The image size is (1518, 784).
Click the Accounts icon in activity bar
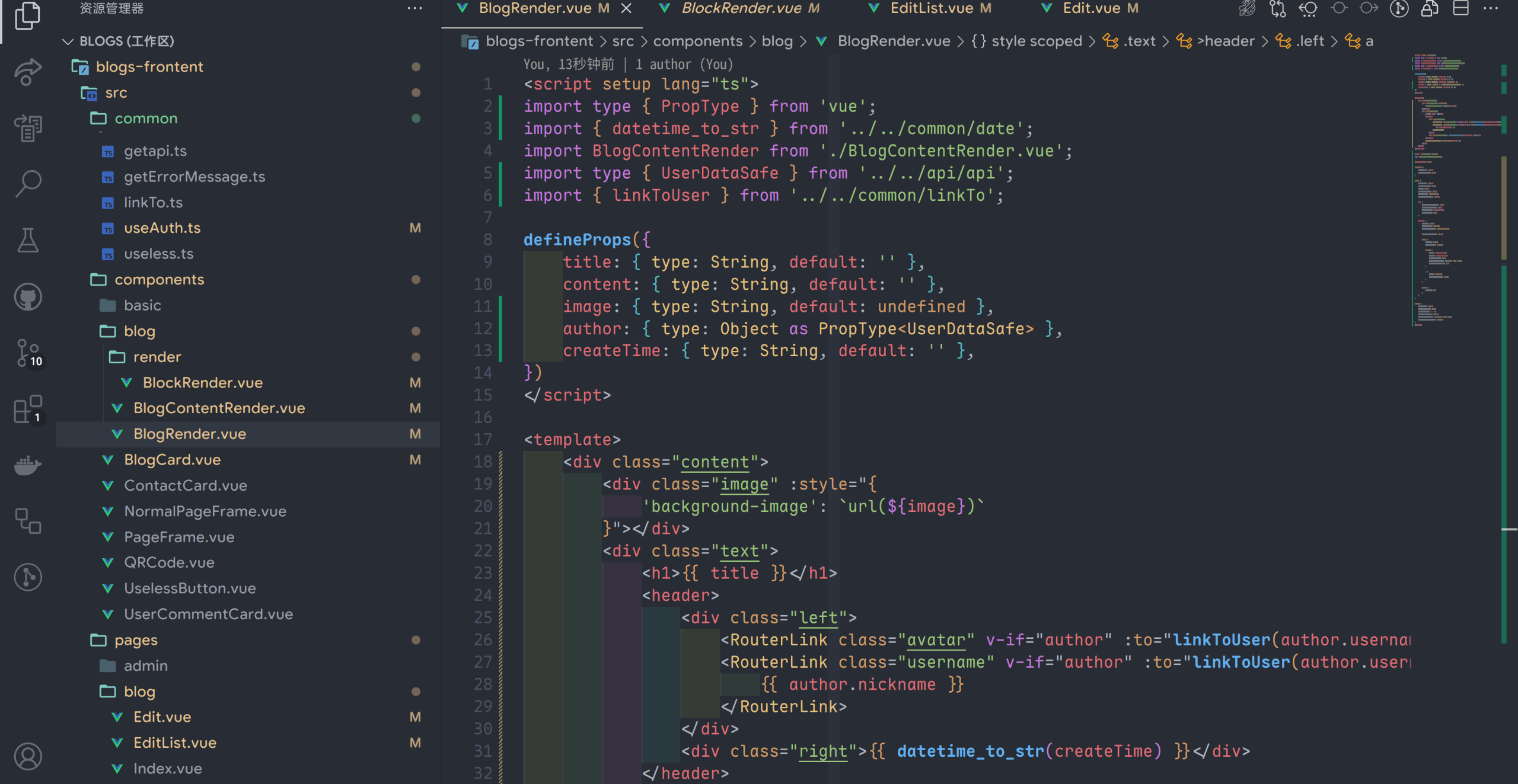tap(27, 757)
